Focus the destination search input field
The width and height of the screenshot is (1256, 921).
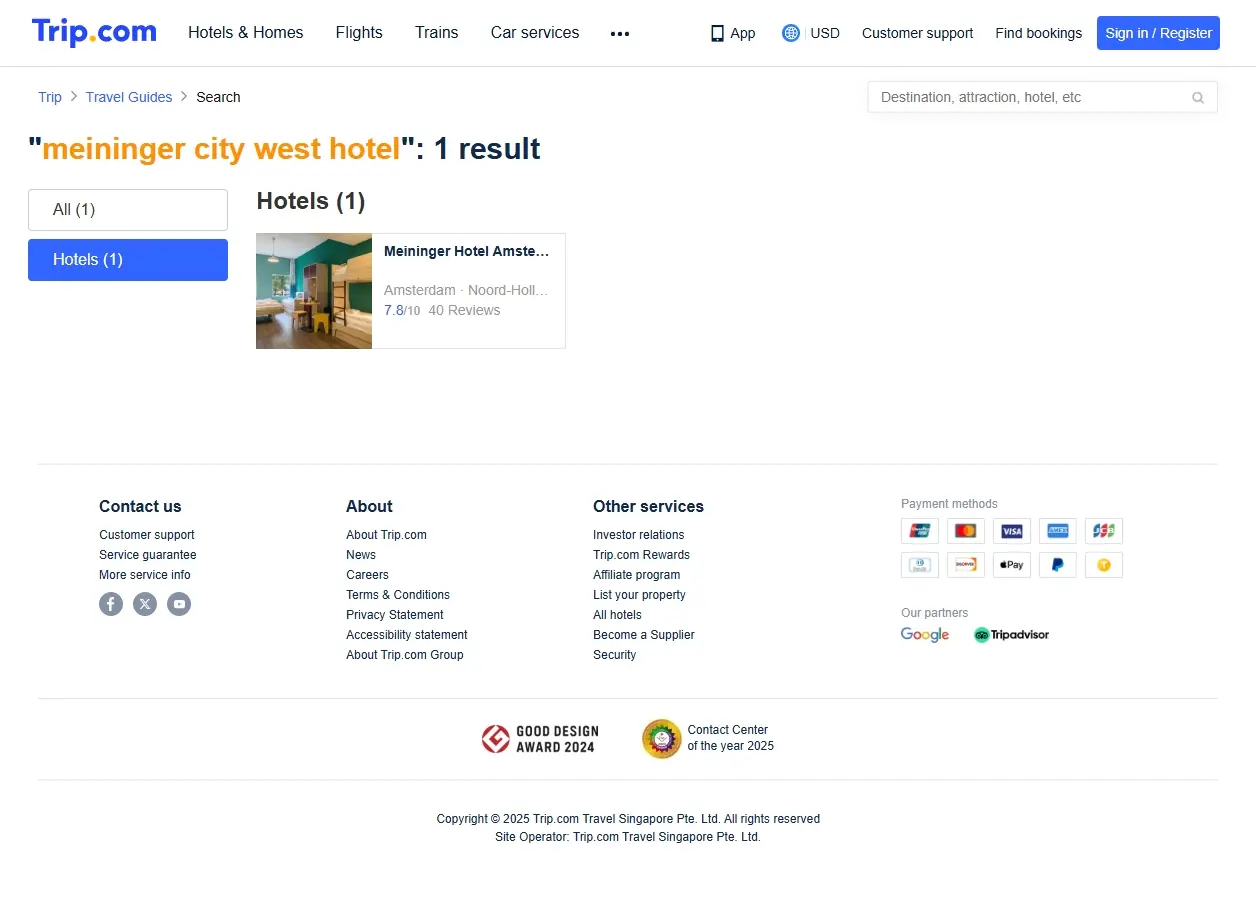(x=1030, y=97)
